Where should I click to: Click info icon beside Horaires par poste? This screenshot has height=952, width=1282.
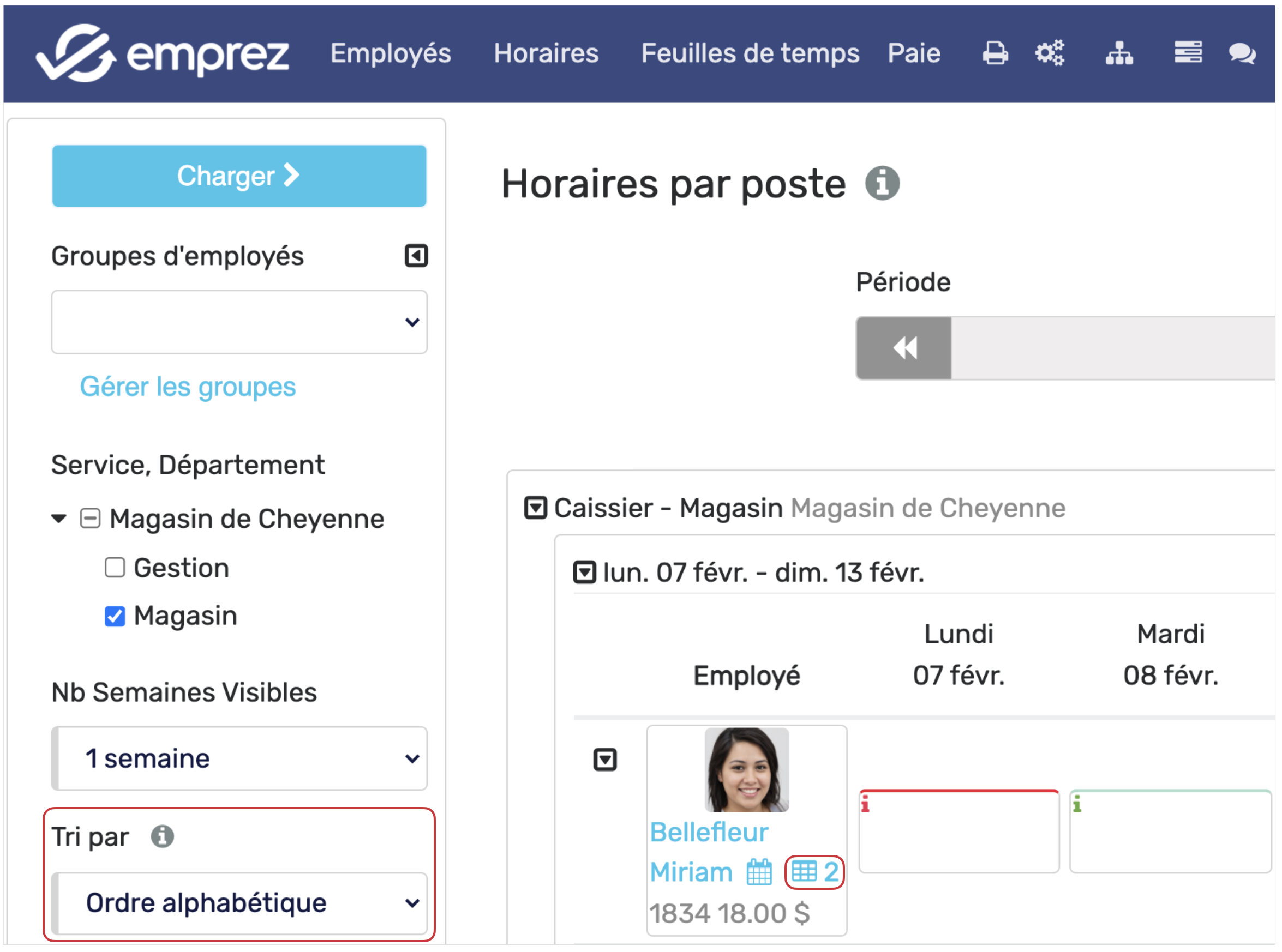[882, 183]
